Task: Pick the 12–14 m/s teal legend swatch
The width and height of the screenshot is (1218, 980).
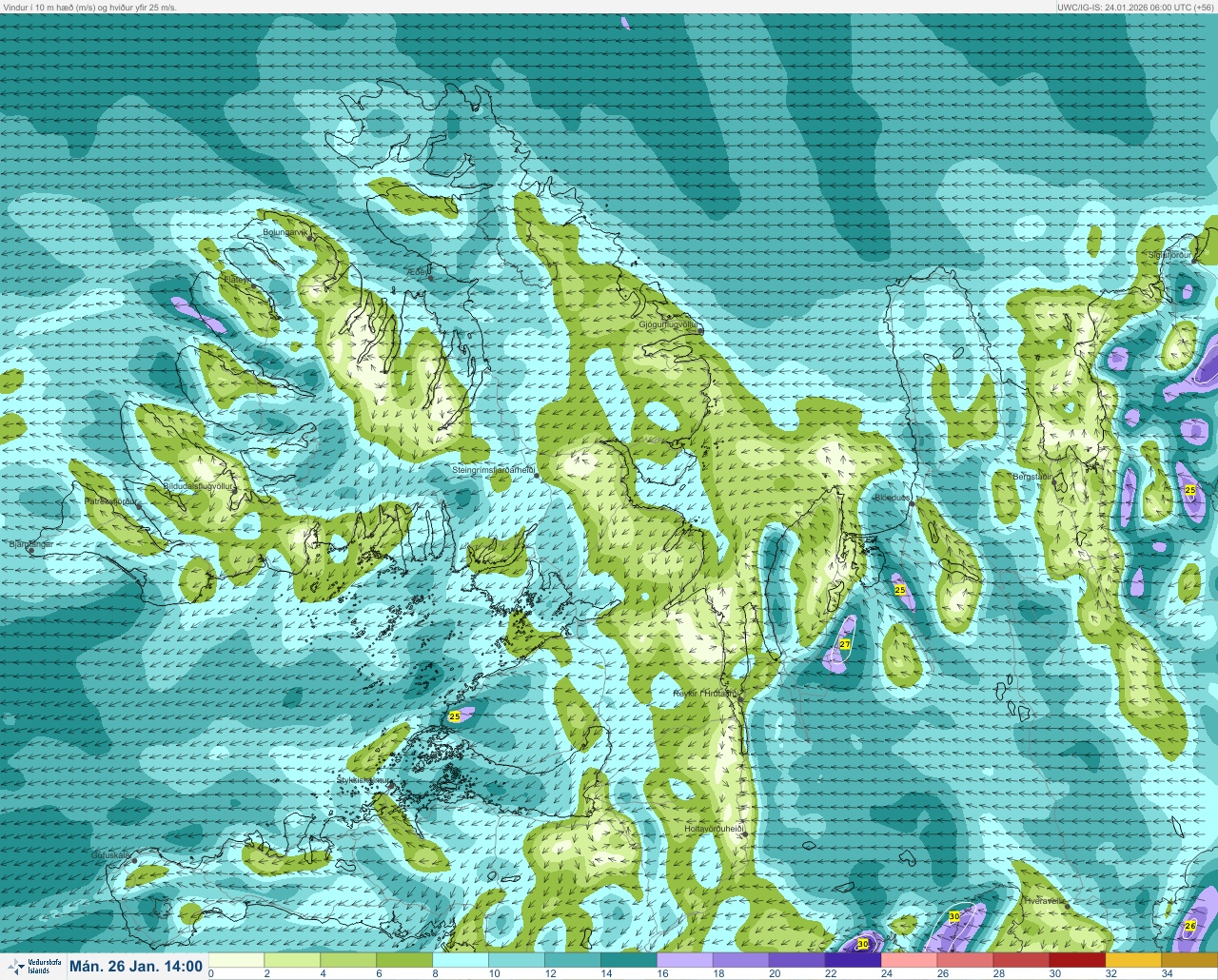Action: [x=573, y=960]
